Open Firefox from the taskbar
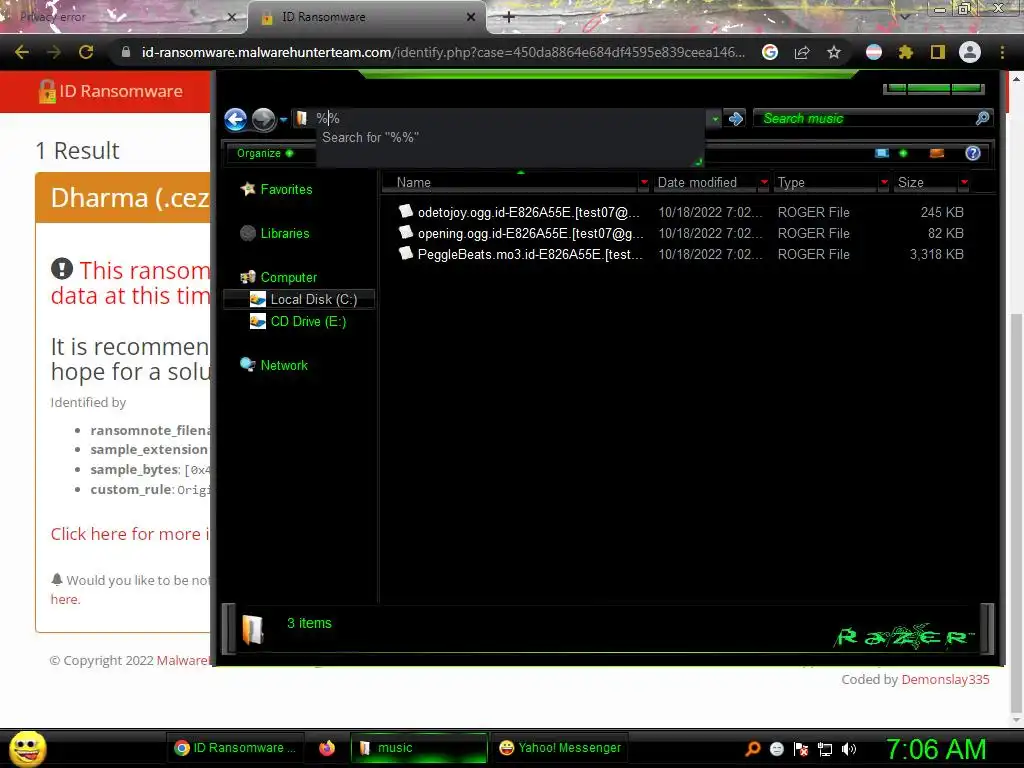This screenshot has height=768, width=1024. 327,748
